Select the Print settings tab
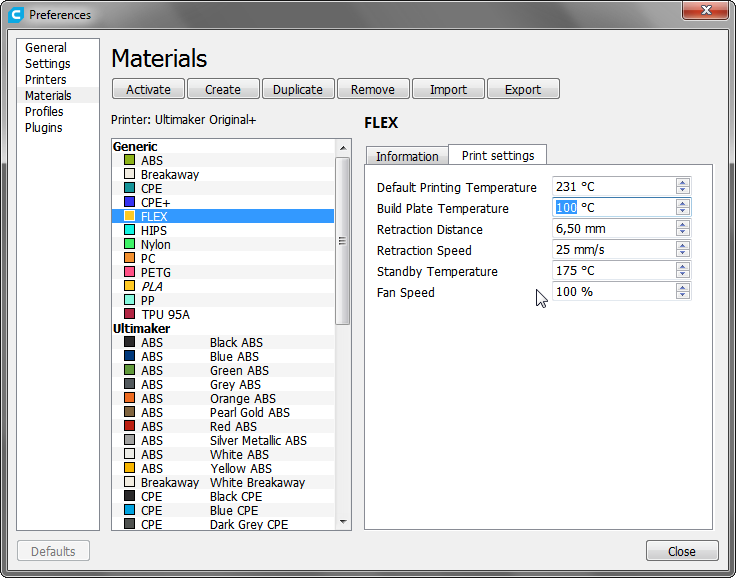 coord(498,155)
